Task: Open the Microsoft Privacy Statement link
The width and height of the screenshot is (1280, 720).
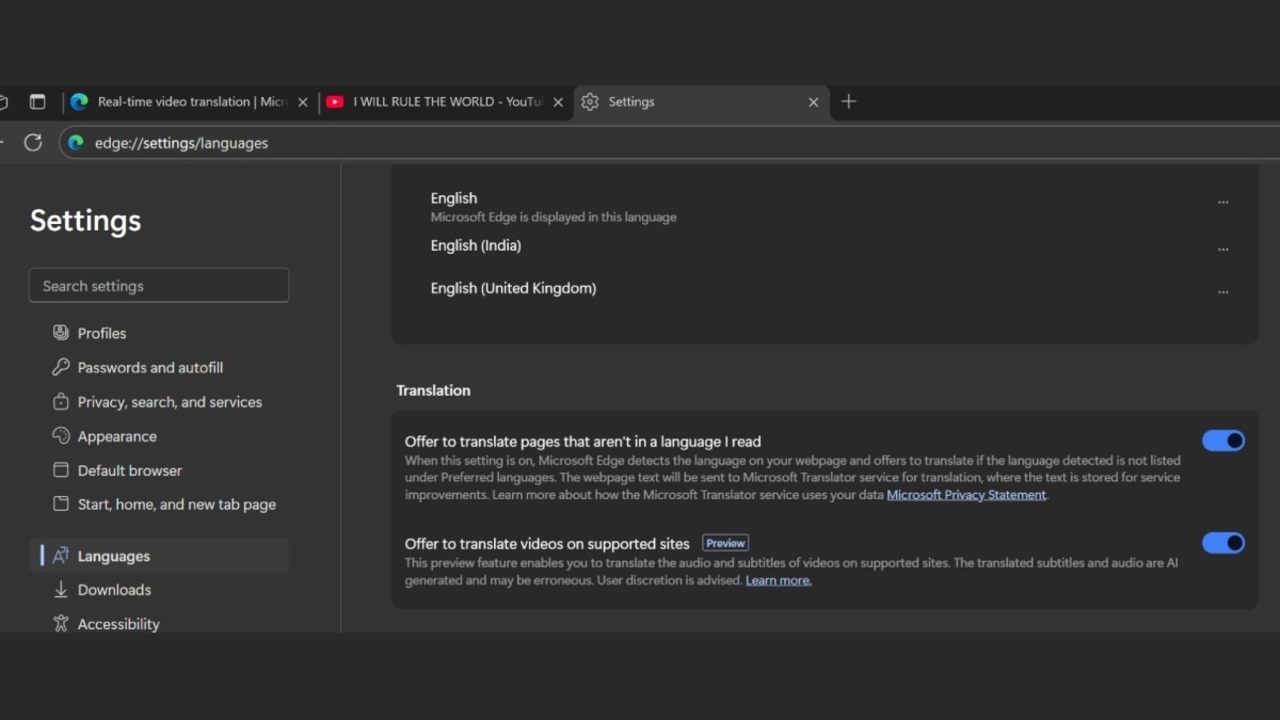Action: (x=966, y=495)
